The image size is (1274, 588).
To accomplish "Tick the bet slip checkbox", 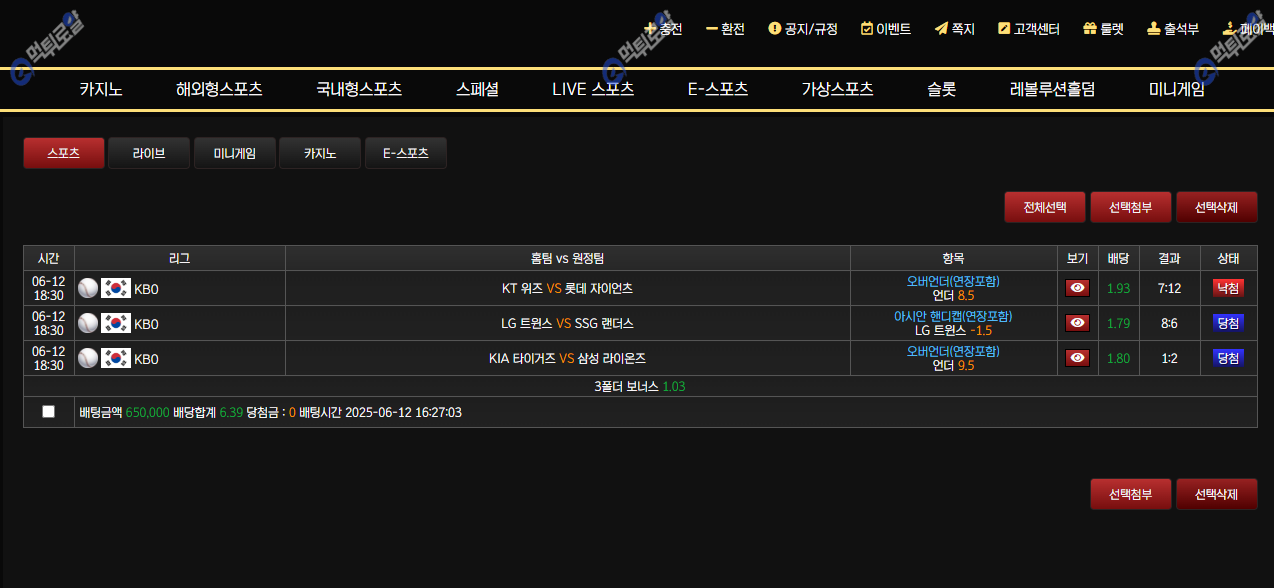I will pos(49,412).
